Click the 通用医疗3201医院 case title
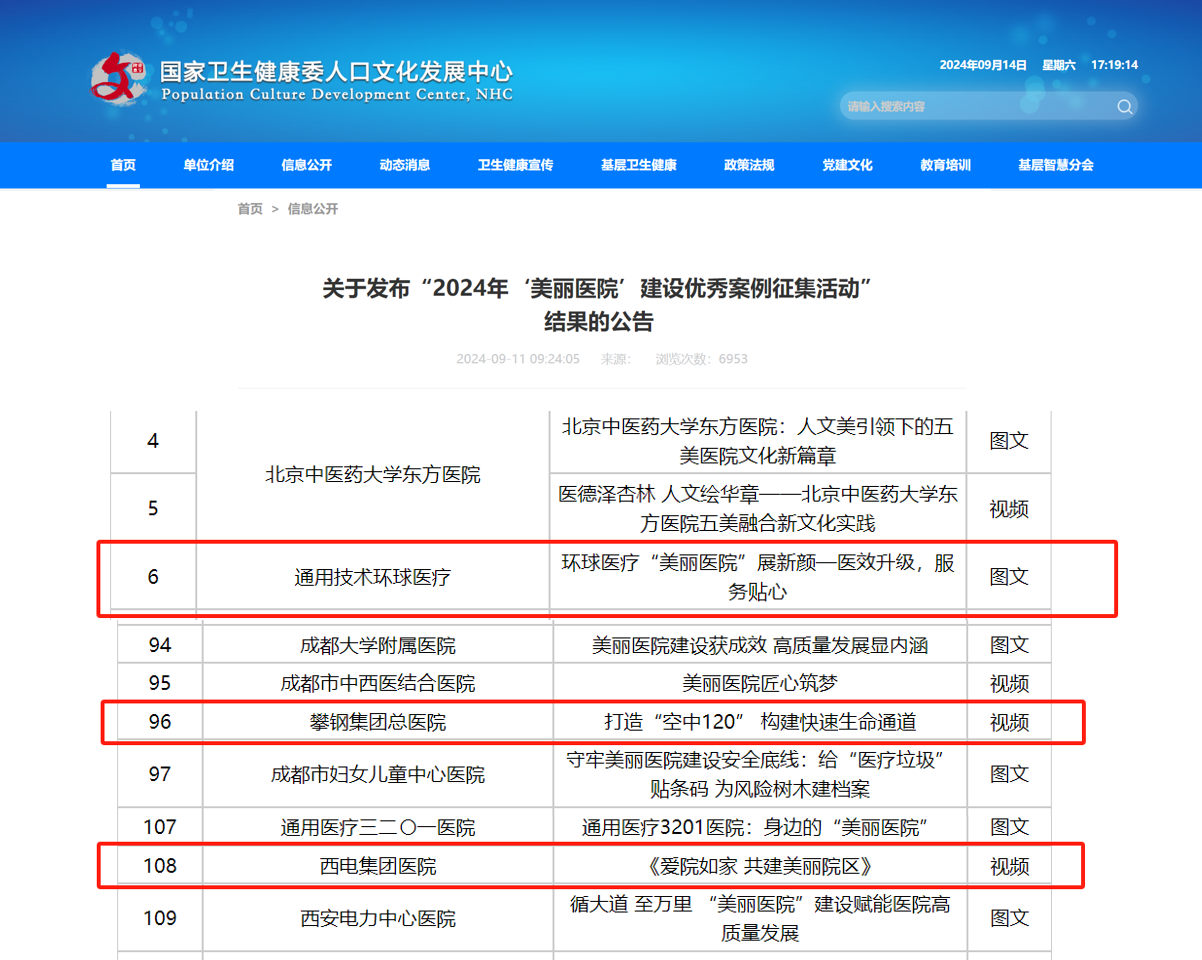Viewport: 1202px width, 960px height. (x=757, y=828)
